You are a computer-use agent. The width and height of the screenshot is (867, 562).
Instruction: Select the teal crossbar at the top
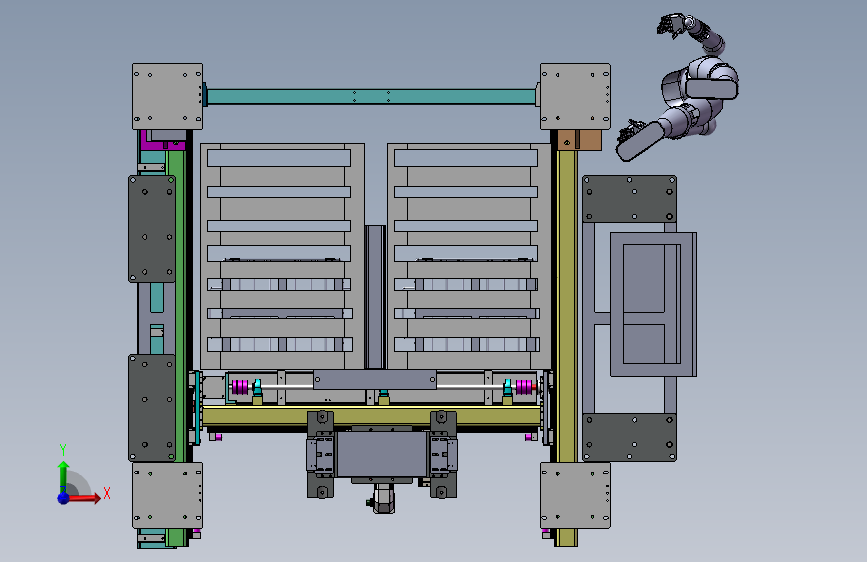pos(371,97)
